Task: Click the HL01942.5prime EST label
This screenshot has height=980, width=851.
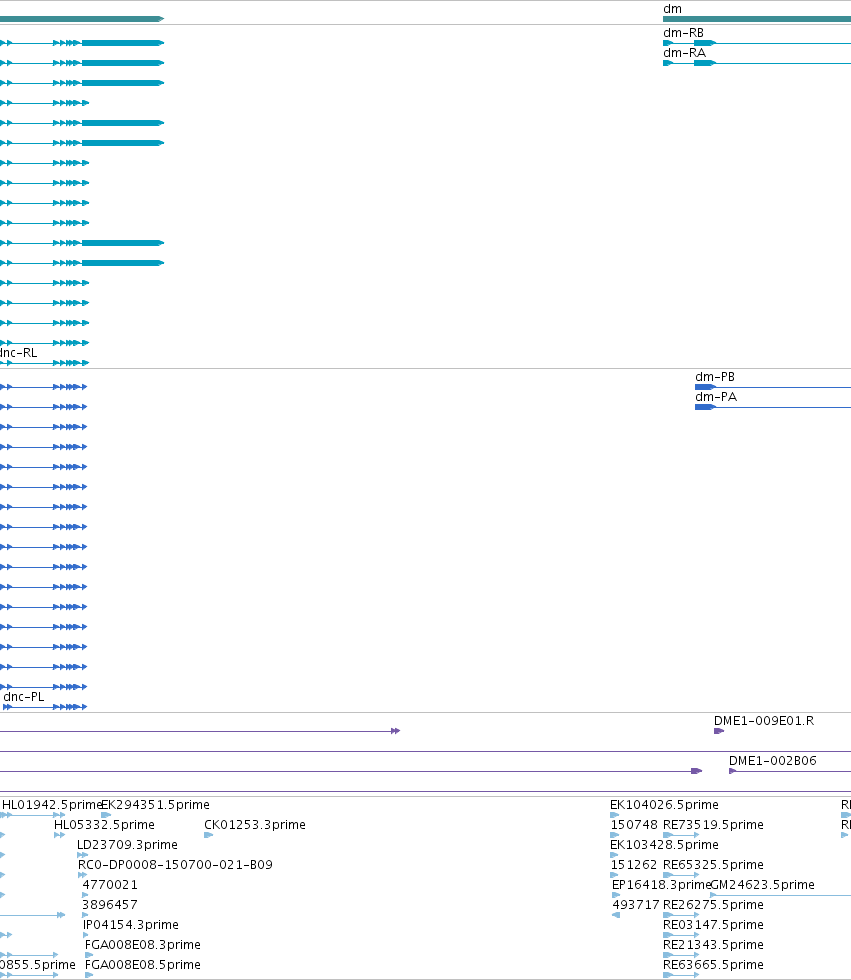Action: (x=52, y=804)
